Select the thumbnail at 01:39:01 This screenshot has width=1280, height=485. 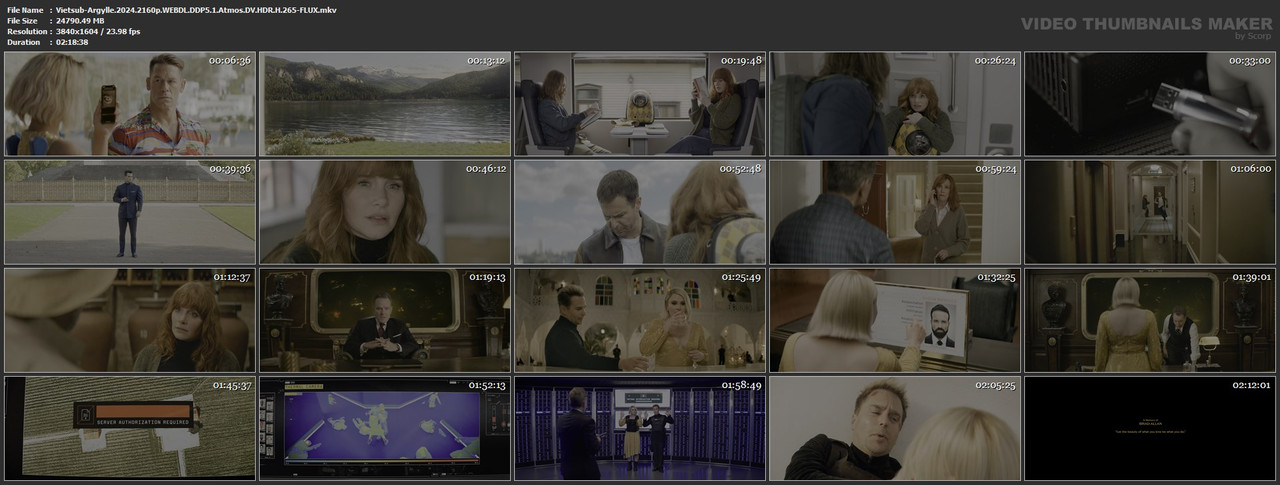[1150, 320]
